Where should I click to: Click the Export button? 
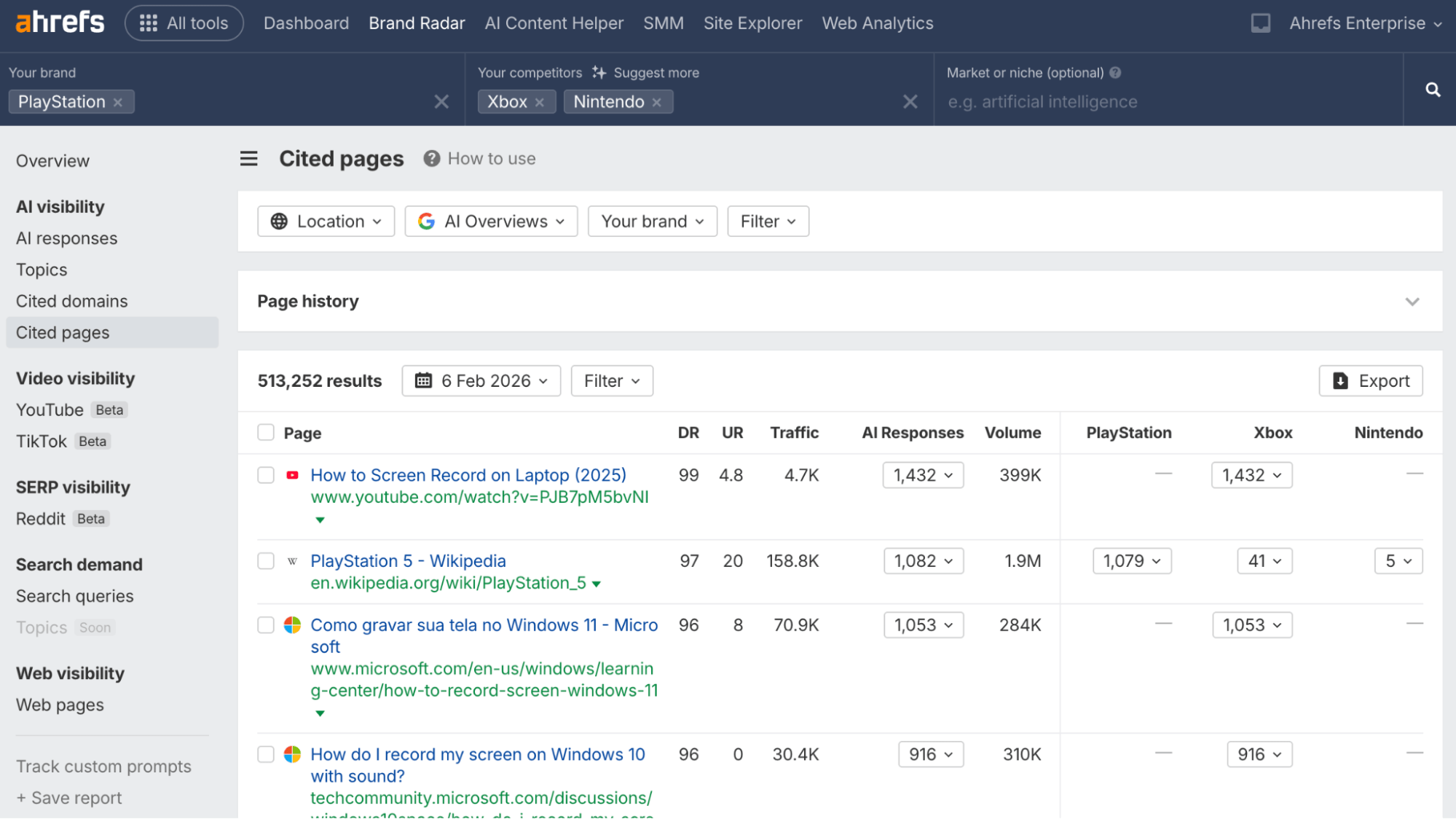coord(1370,381)
